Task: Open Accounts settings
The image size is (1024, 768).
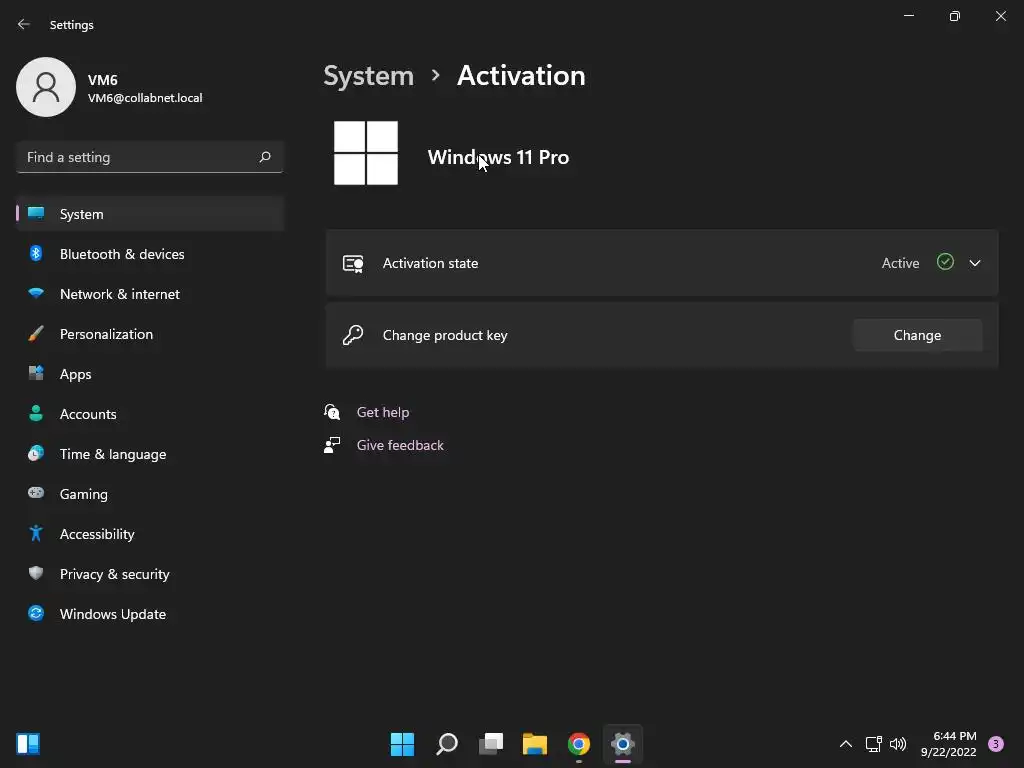Action: coord(150,414)
